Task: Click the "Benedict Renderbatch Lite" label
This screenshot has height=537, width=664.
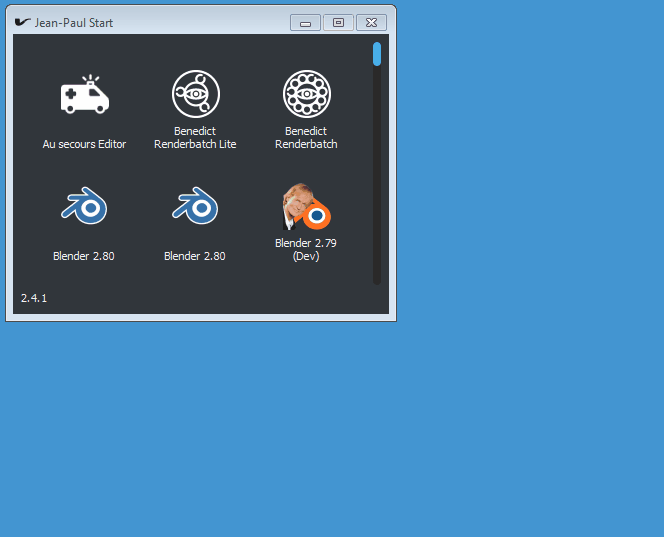Action: click(x=195, y=138)
